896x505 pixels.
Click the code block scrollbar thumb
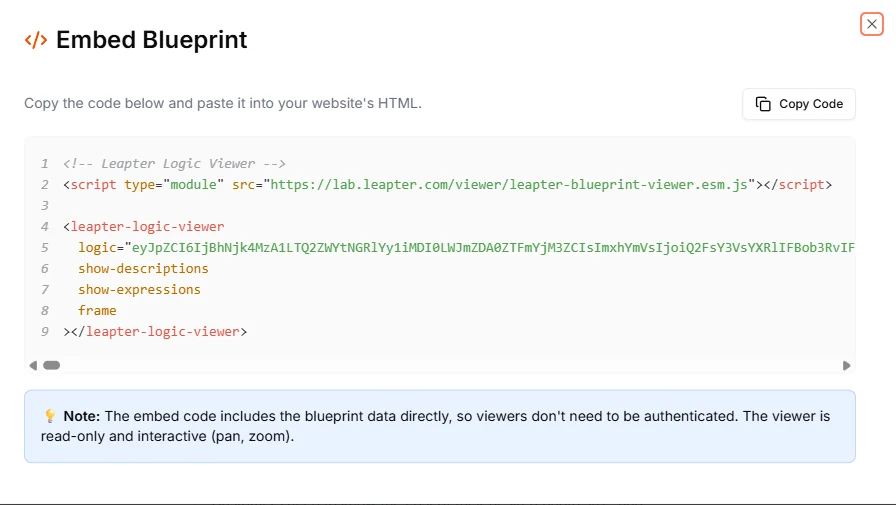pos(51,366)
